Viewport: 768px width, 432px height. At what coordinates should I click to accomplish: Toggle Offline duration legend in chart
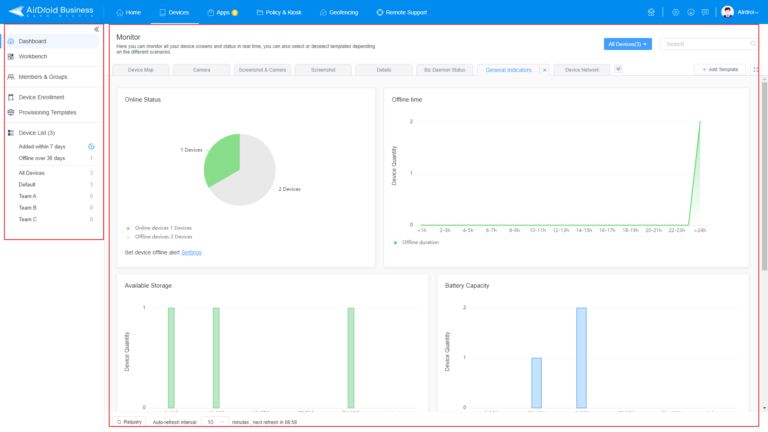[418, 242]
